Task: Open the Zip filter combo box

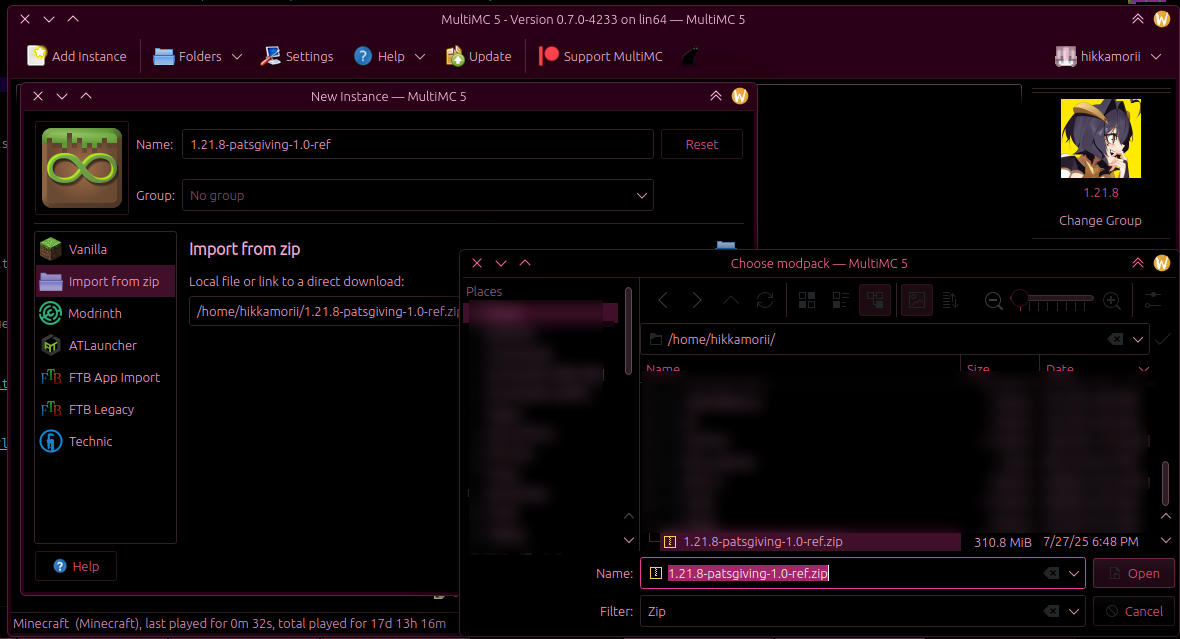Action: [x=862, y=611]
